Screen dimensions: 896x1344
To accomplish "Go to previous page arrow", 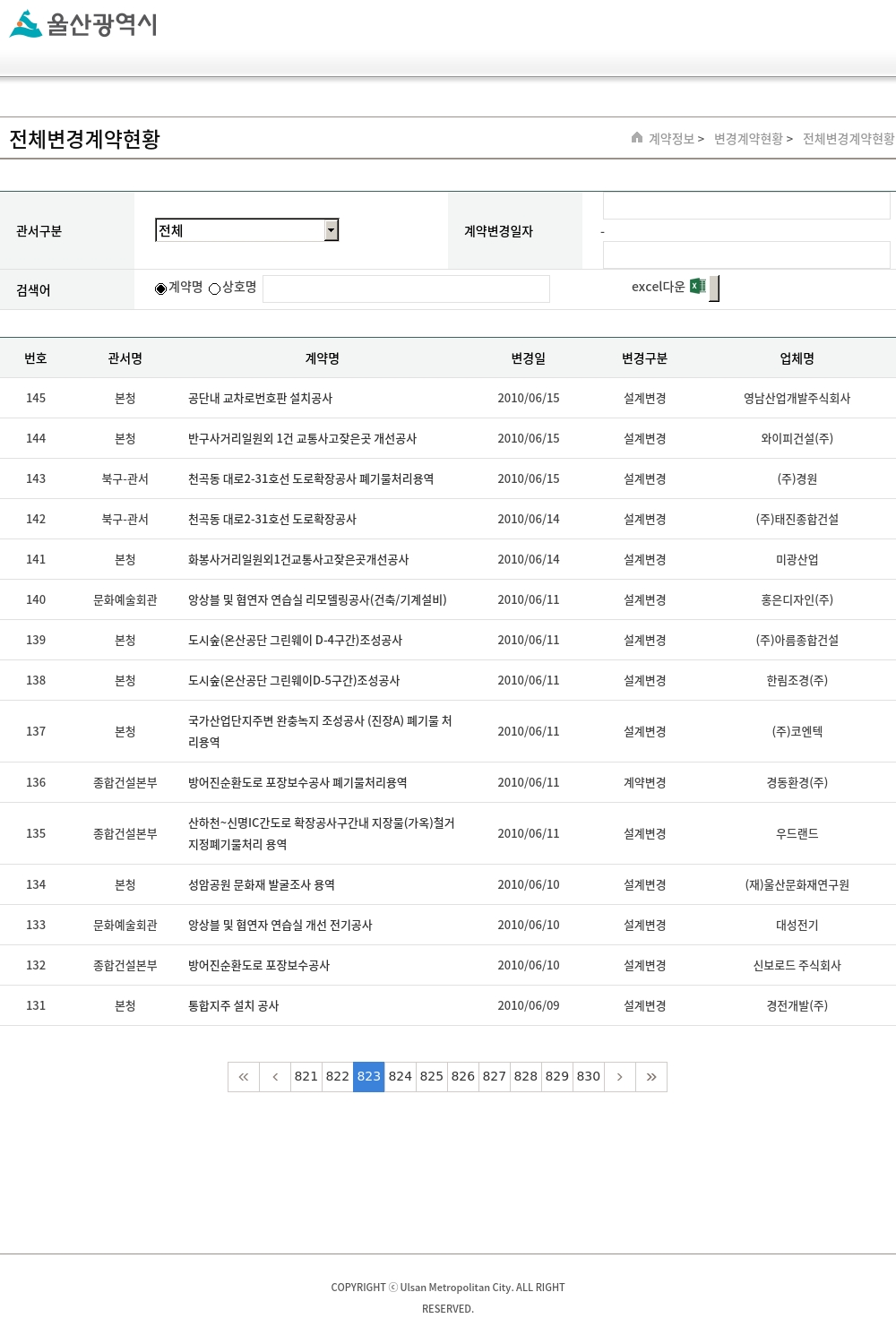I will [x=275, y=1077].
